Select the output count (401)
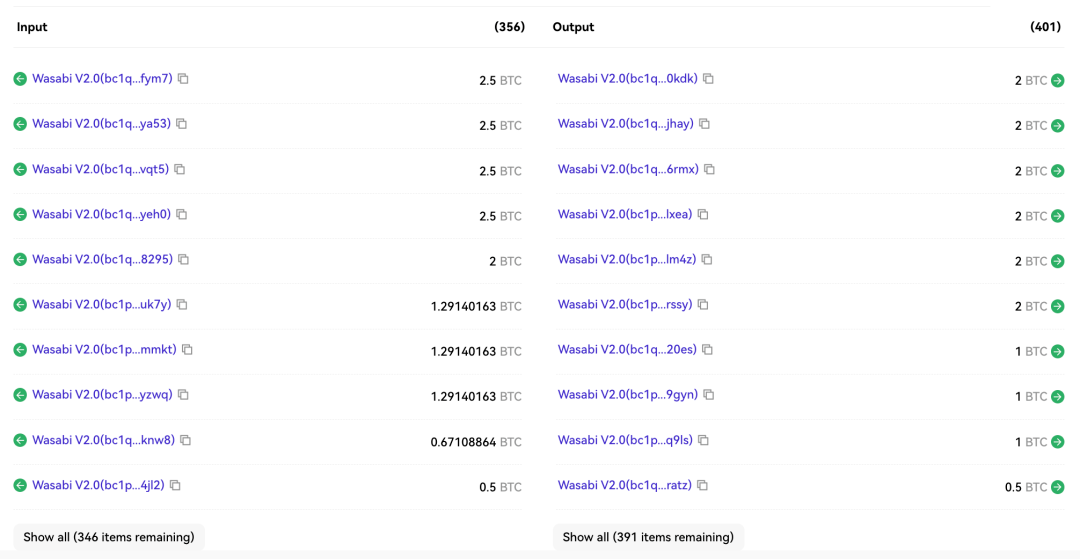This screenshot has height=559, width=1080. click(1045, 27)
